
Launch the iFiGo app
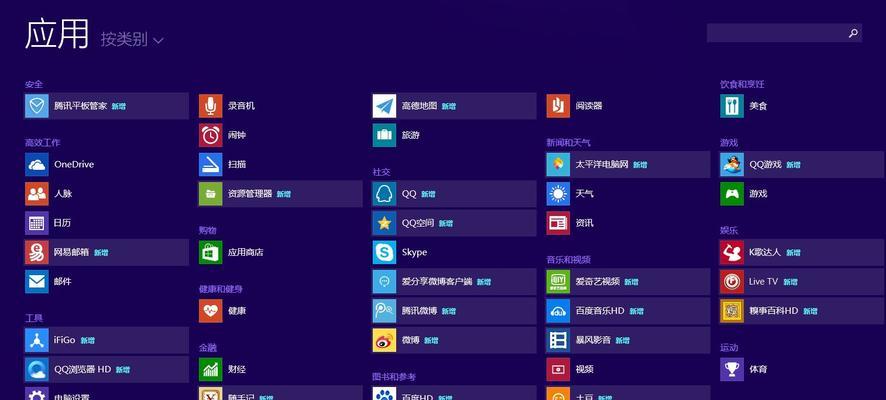(x=106, y=340)
